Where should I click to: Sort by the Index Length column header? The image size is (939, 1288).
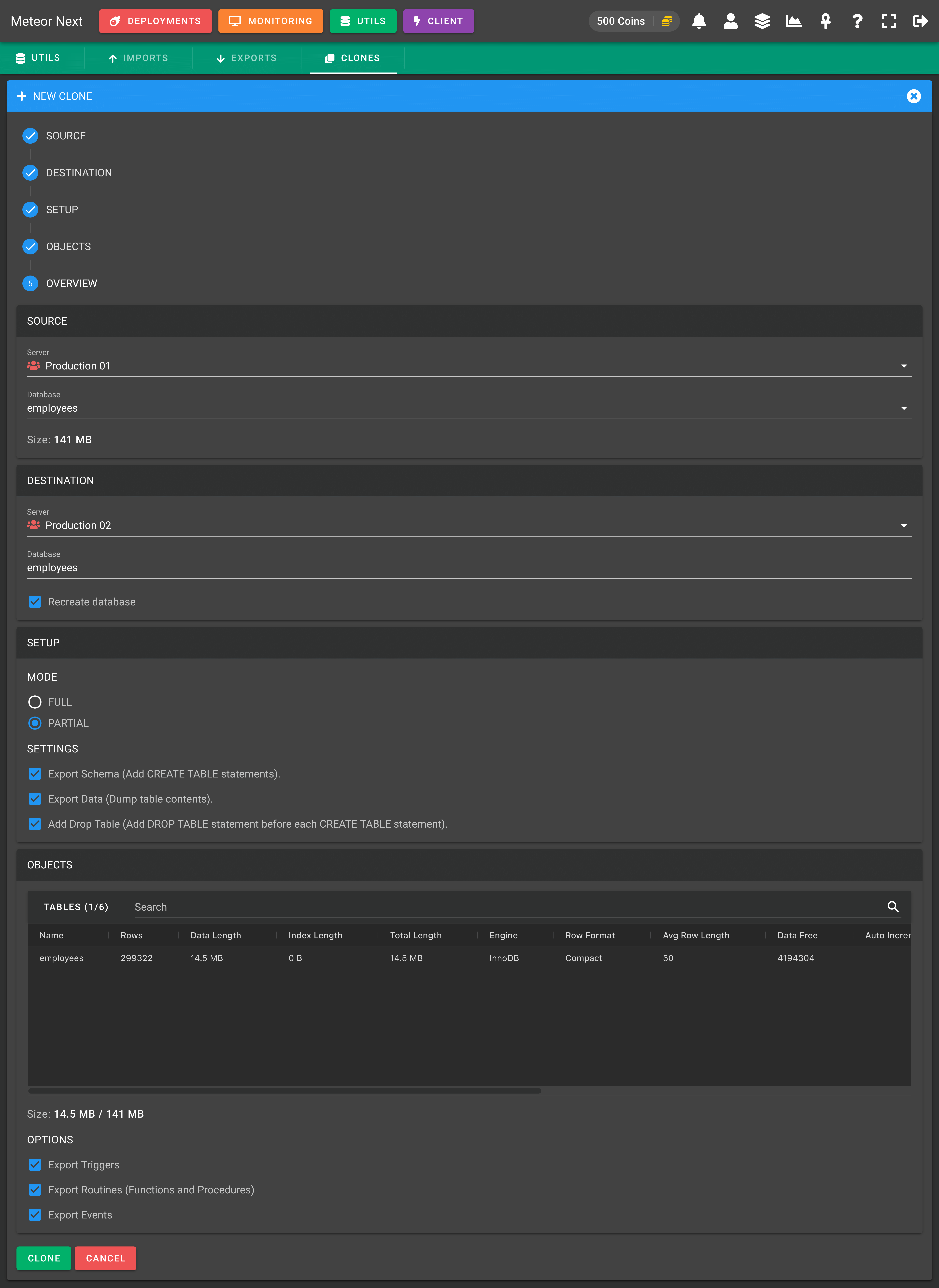click(x=315, y=936)
